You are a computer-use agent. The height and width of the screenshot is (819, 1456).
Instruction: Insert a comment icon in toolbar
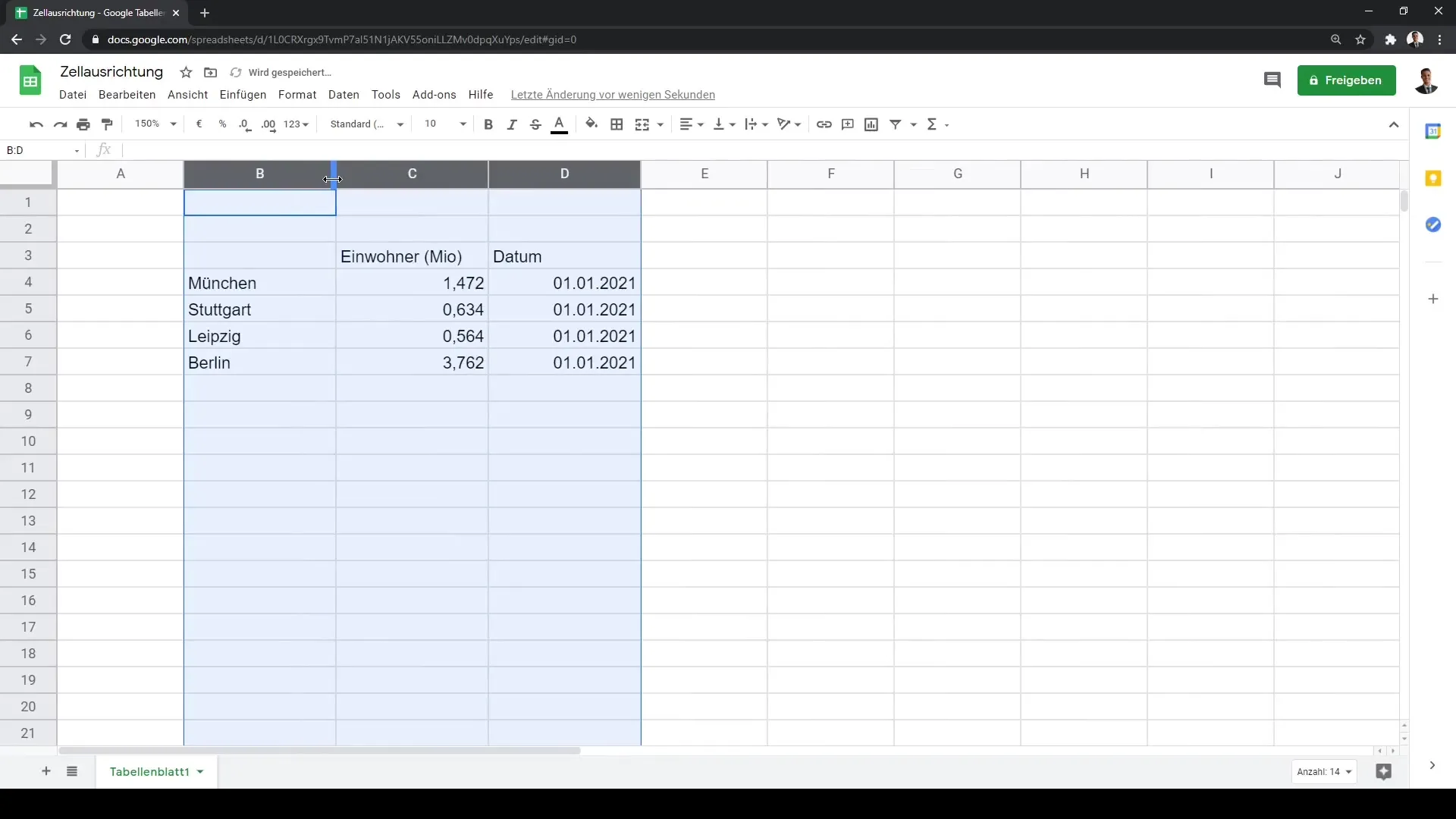click(848, 124)
